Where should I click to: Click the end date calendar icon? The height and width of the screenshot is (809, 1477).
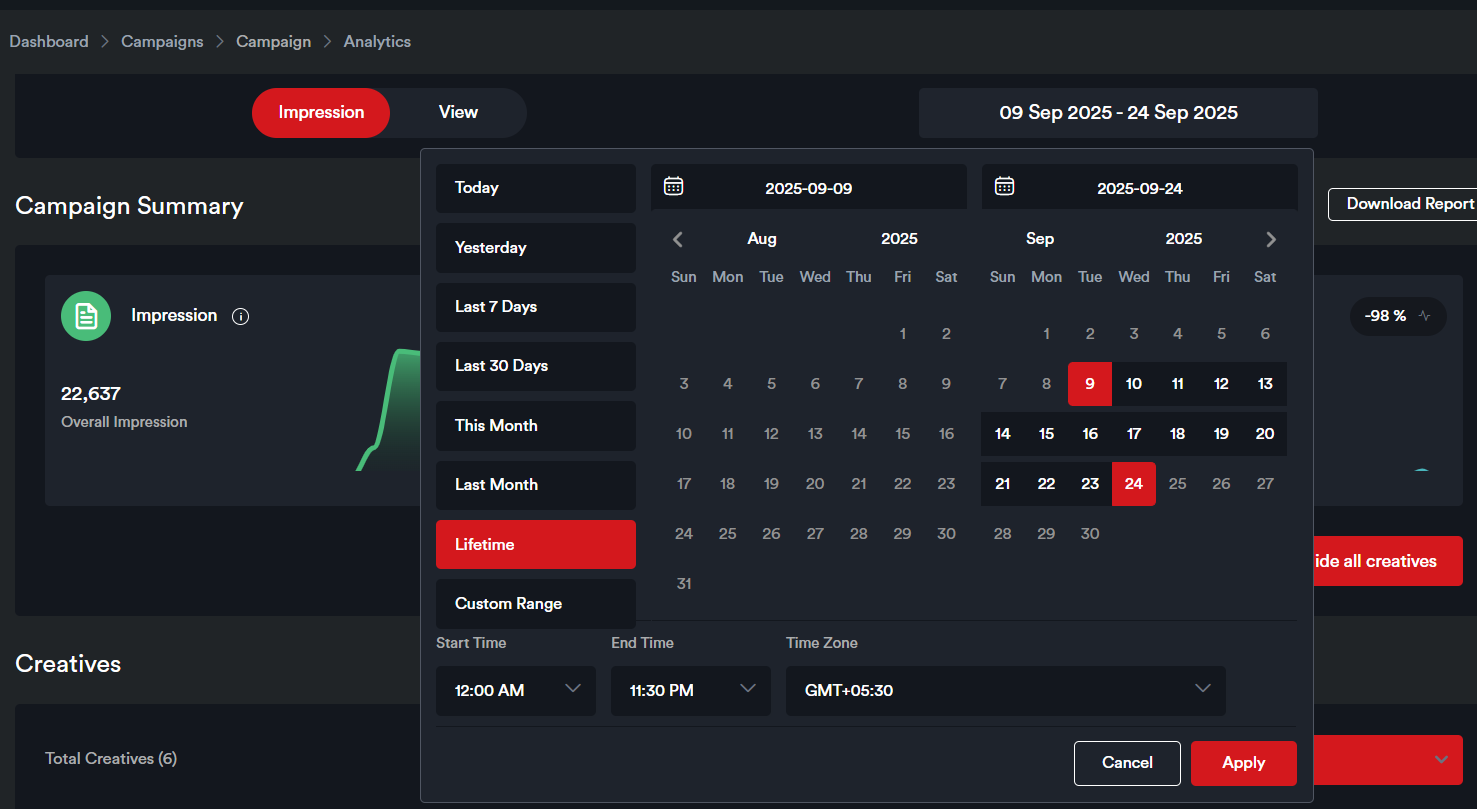(1004, 186)
